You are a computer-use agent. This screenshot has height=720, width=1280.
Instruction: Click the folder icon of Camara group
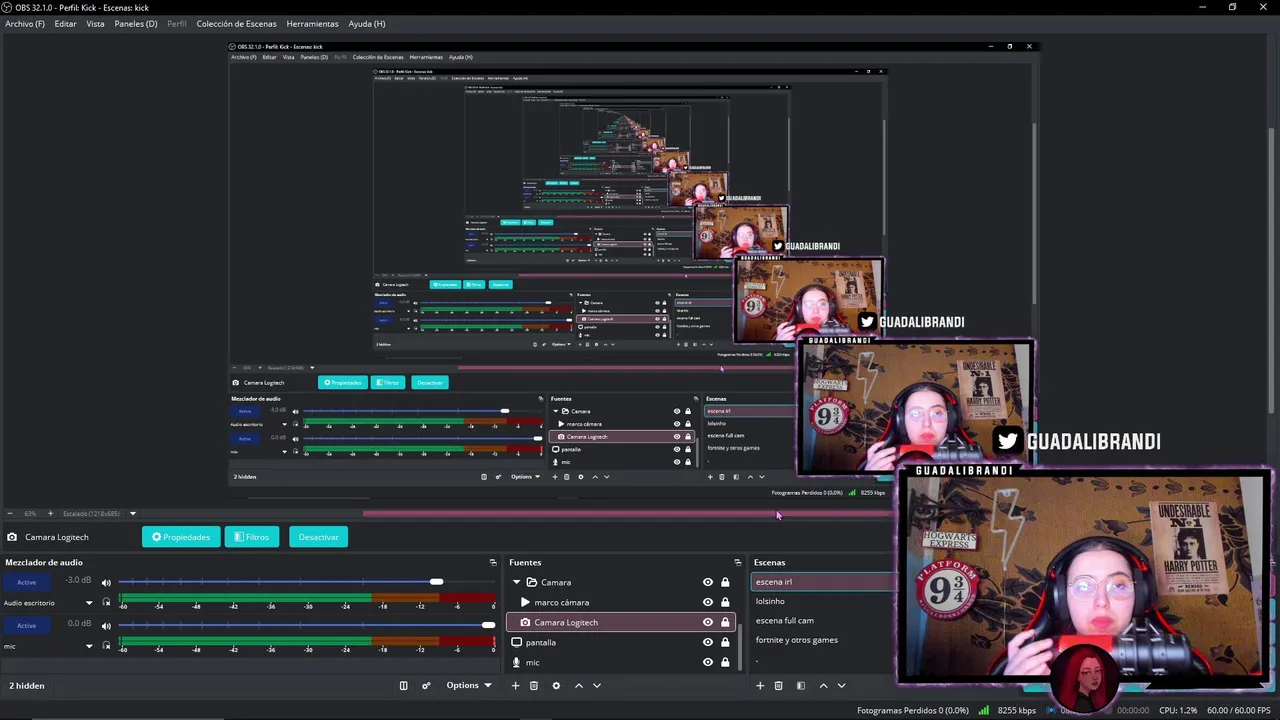point(532,582)
